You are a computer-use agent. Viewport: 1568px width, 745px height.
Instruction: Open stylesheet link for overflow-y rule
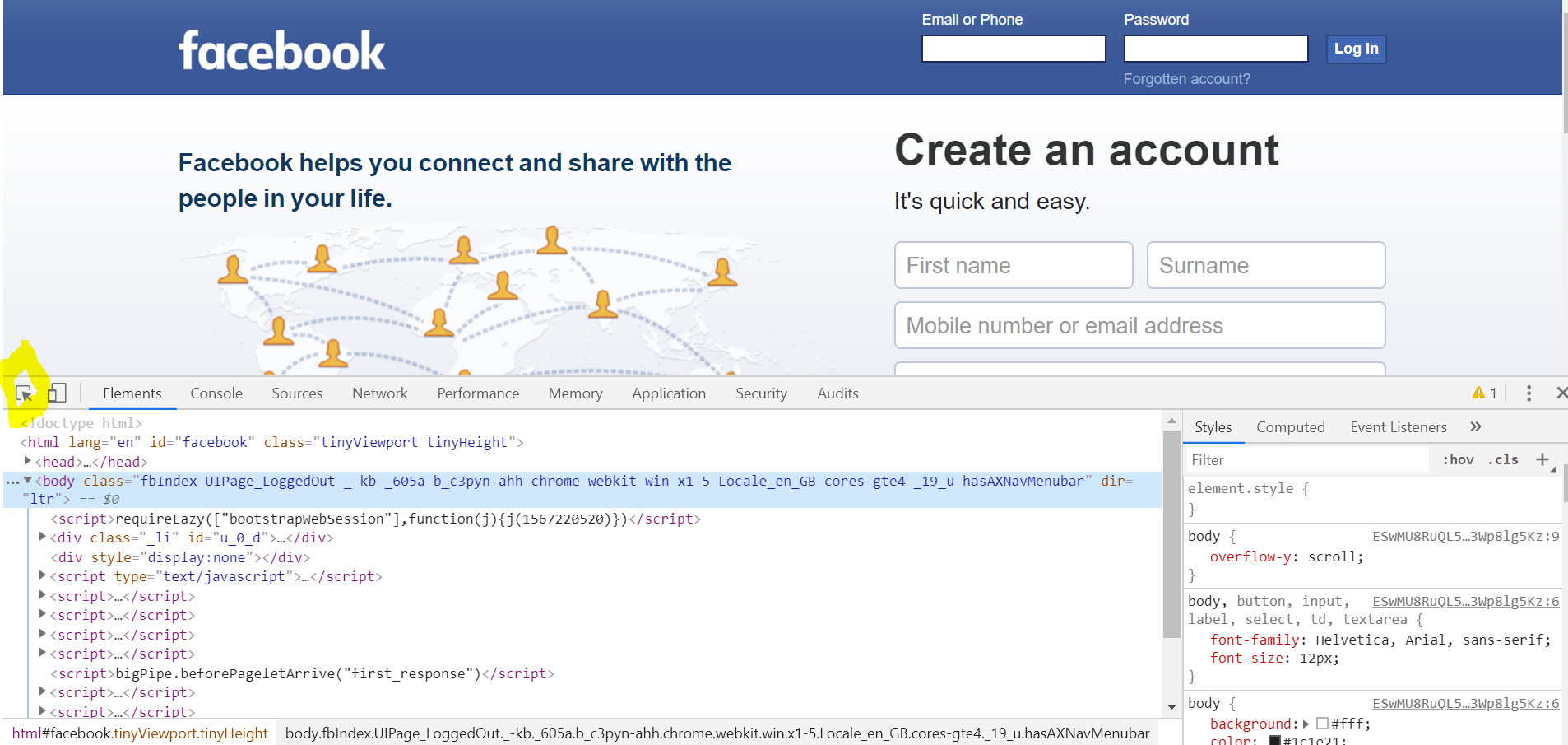[x=1465, y=536]
